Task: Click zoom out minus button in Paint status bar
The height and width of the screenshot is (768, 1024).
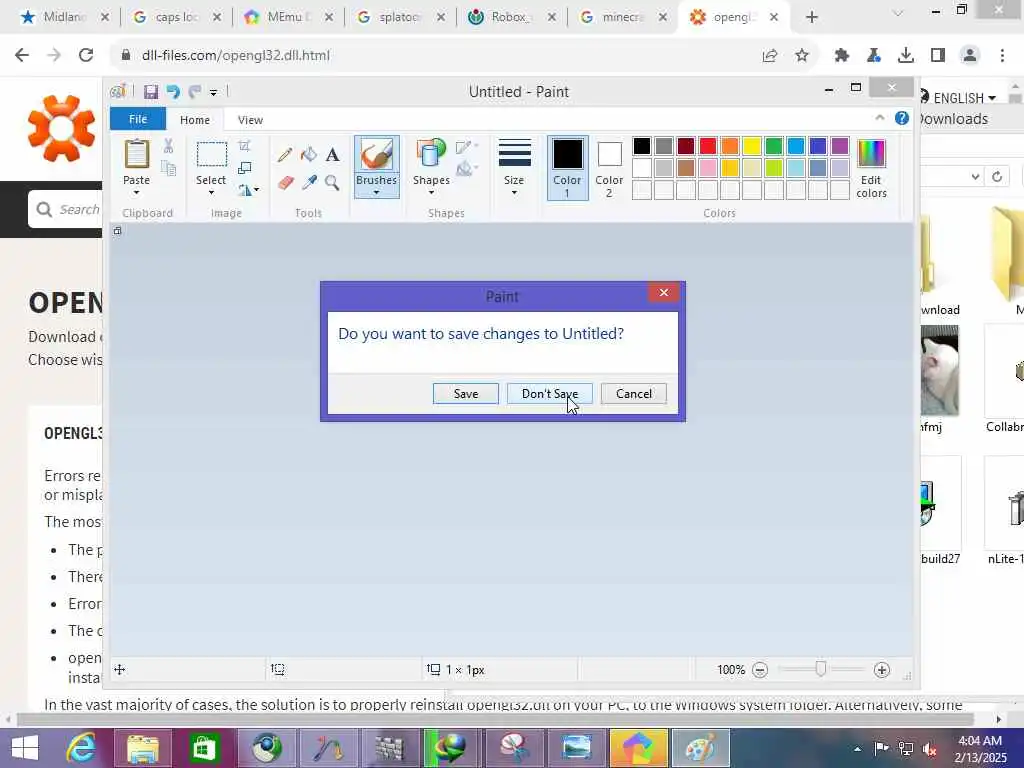Action: (760, 670)
